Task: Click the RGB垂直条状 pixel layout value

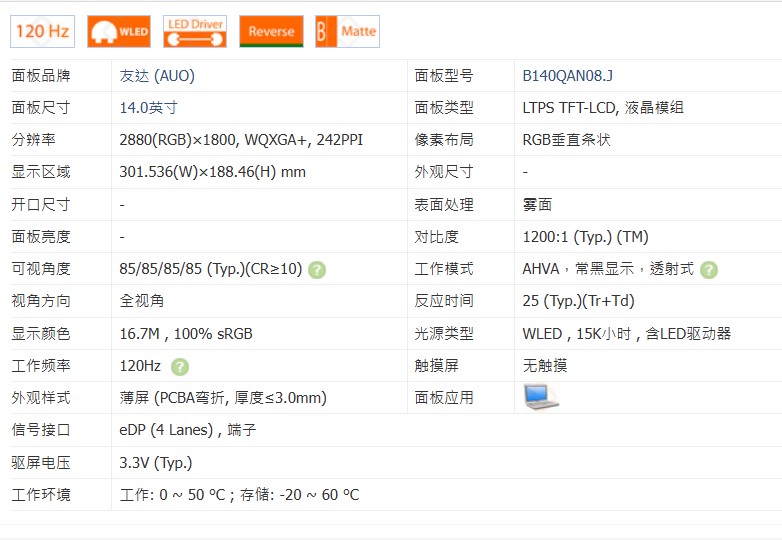Action: point(566,140)
